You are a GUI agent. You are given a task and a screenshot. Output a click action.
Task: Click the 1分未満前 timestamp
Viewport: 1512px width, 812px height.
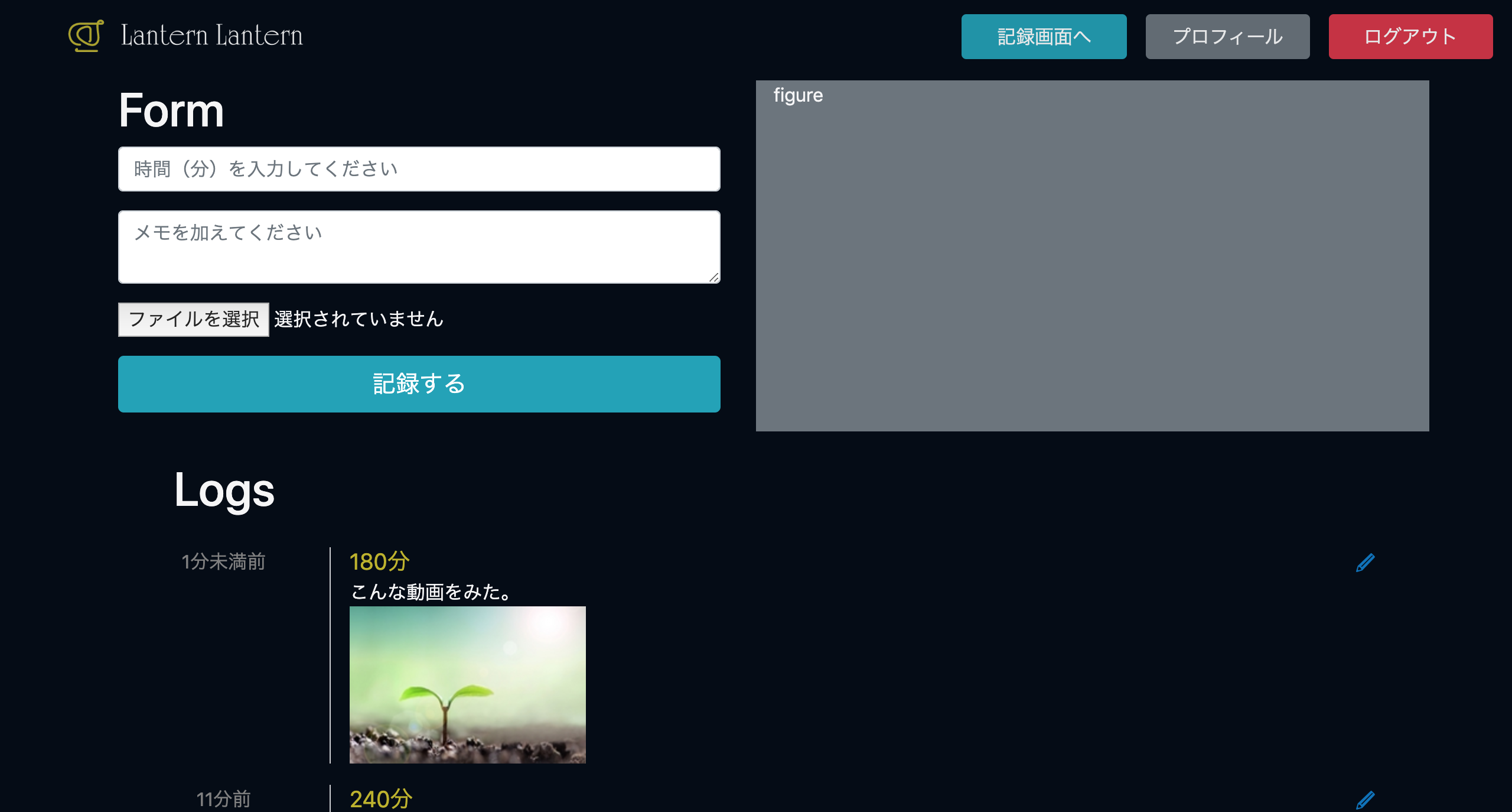(223, 561)
